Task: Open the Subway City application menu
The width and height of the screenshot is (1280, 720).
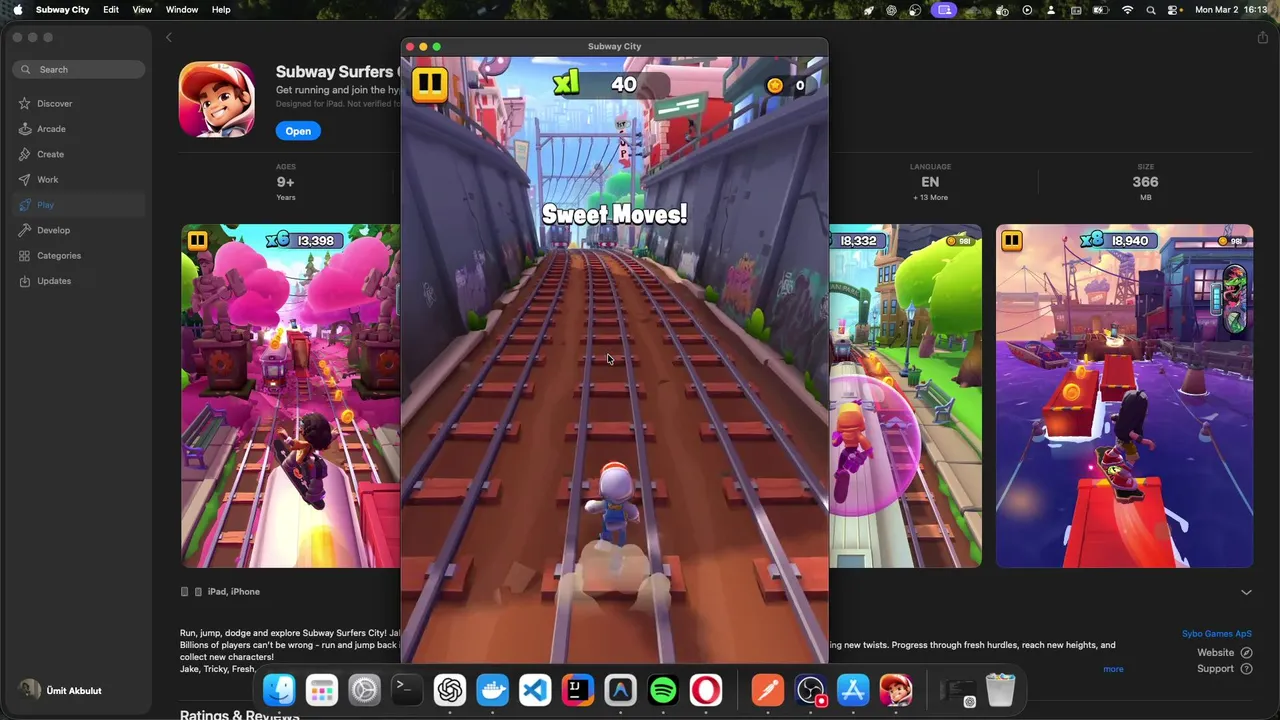Action: pyautogui.click(x=62, y=10)
